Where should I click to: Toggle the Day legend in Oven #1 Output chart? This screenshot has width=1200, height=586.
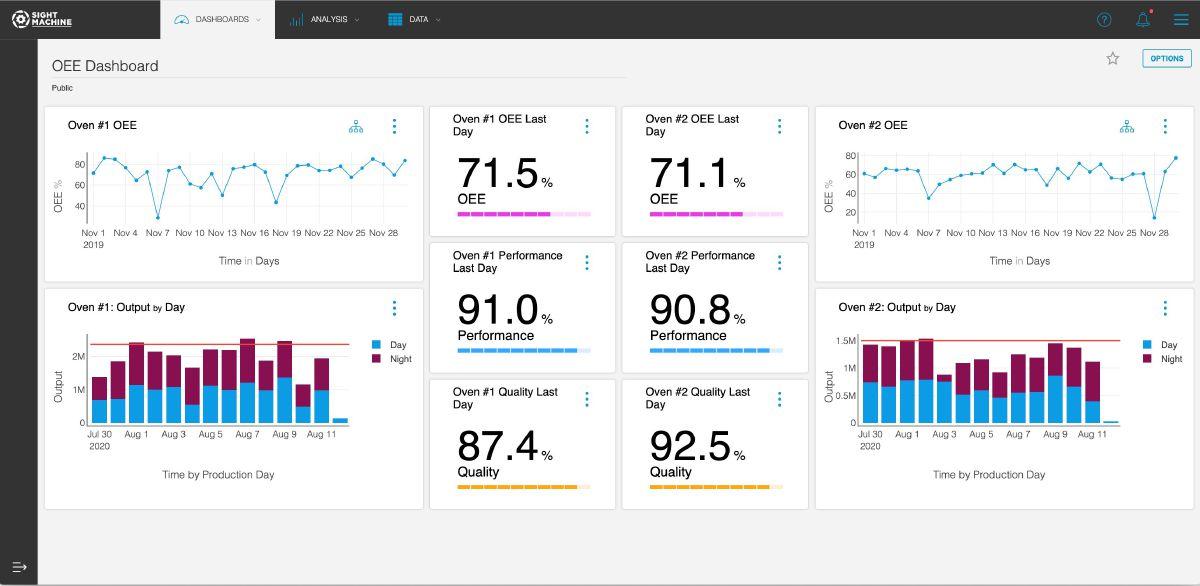pyautogui.click(x=390, y=344)
